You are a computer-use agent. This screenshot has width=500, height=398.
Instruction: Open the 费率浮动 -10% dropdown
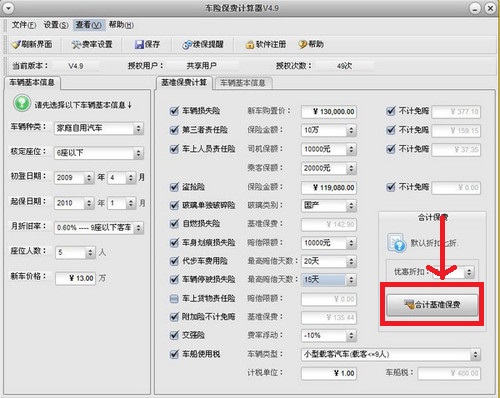[x=329, y=336]
